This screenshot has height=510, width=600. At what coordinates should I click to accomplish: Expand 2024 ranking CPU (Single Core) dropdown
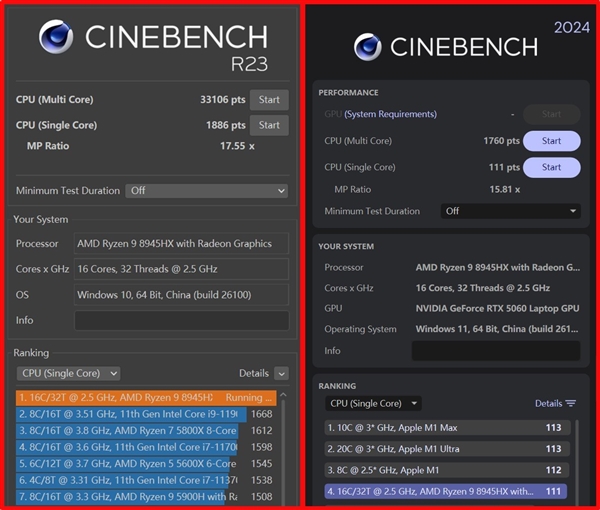(x=373, y=404)
